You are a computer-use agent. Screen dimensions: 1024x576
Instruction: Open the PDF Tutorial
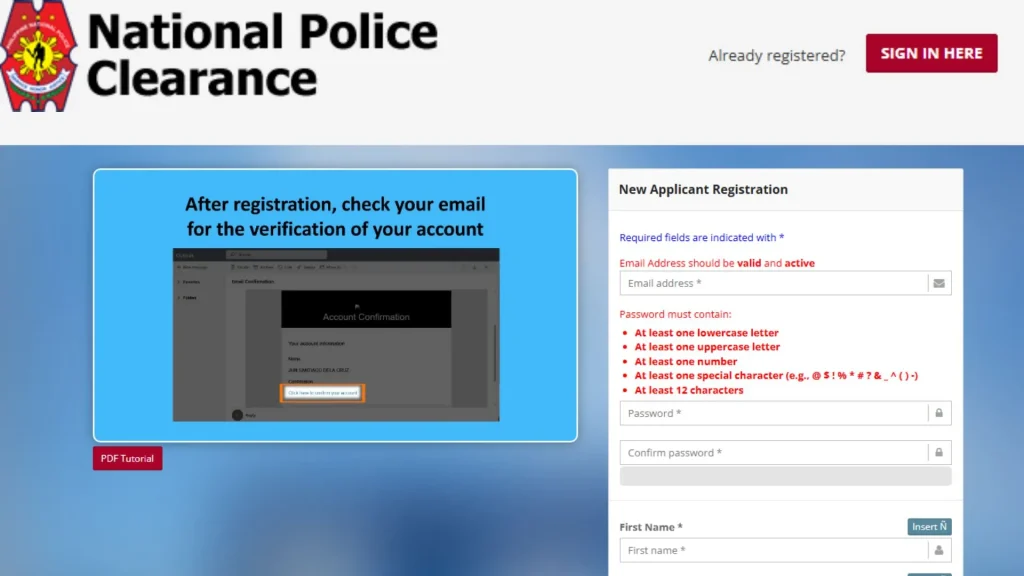127,458
